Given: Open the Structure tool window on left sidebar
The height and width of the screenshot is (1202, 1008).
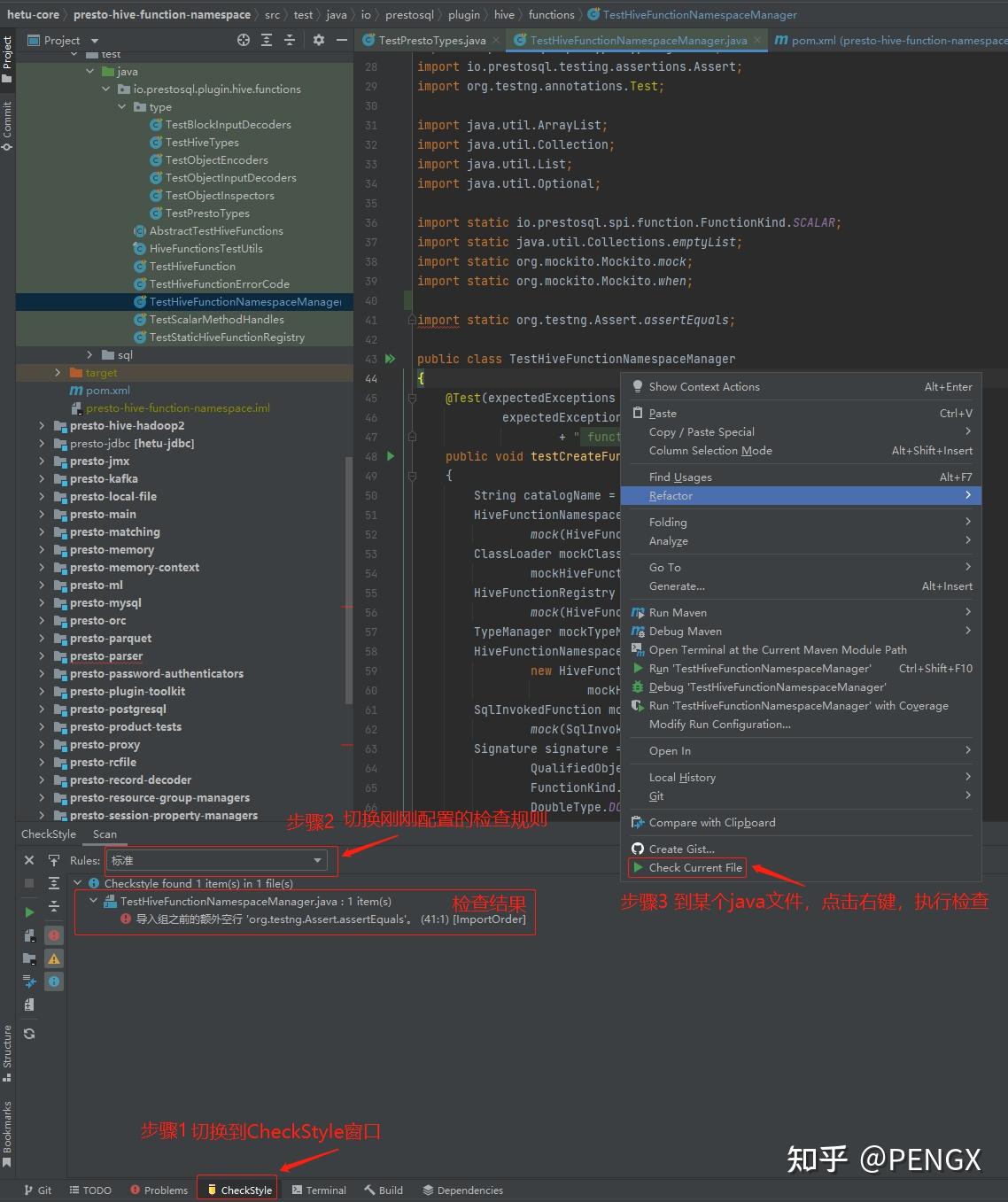Looking at the screenshot, I should 7,1053.
